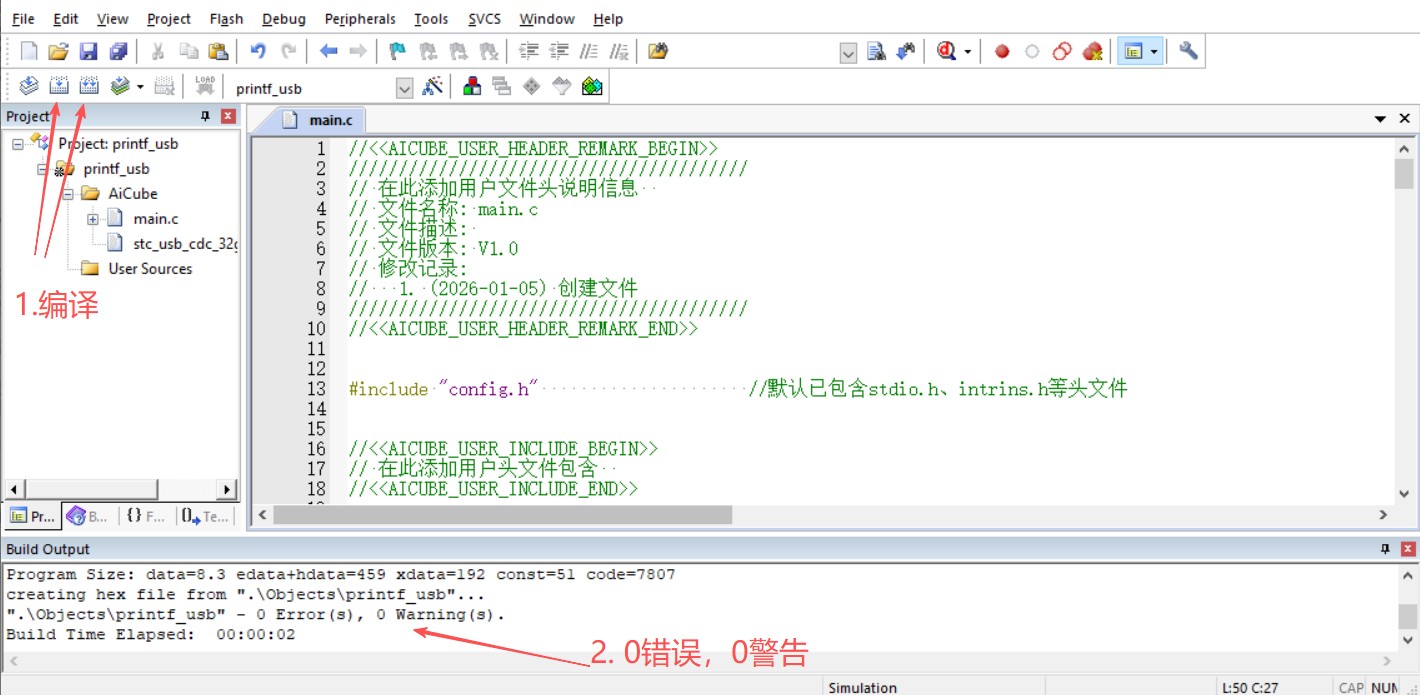The width and height of the screenshot is (1420, 695).
Task: Open Configuration using the wrench icon
Action: pos(1188,51)
